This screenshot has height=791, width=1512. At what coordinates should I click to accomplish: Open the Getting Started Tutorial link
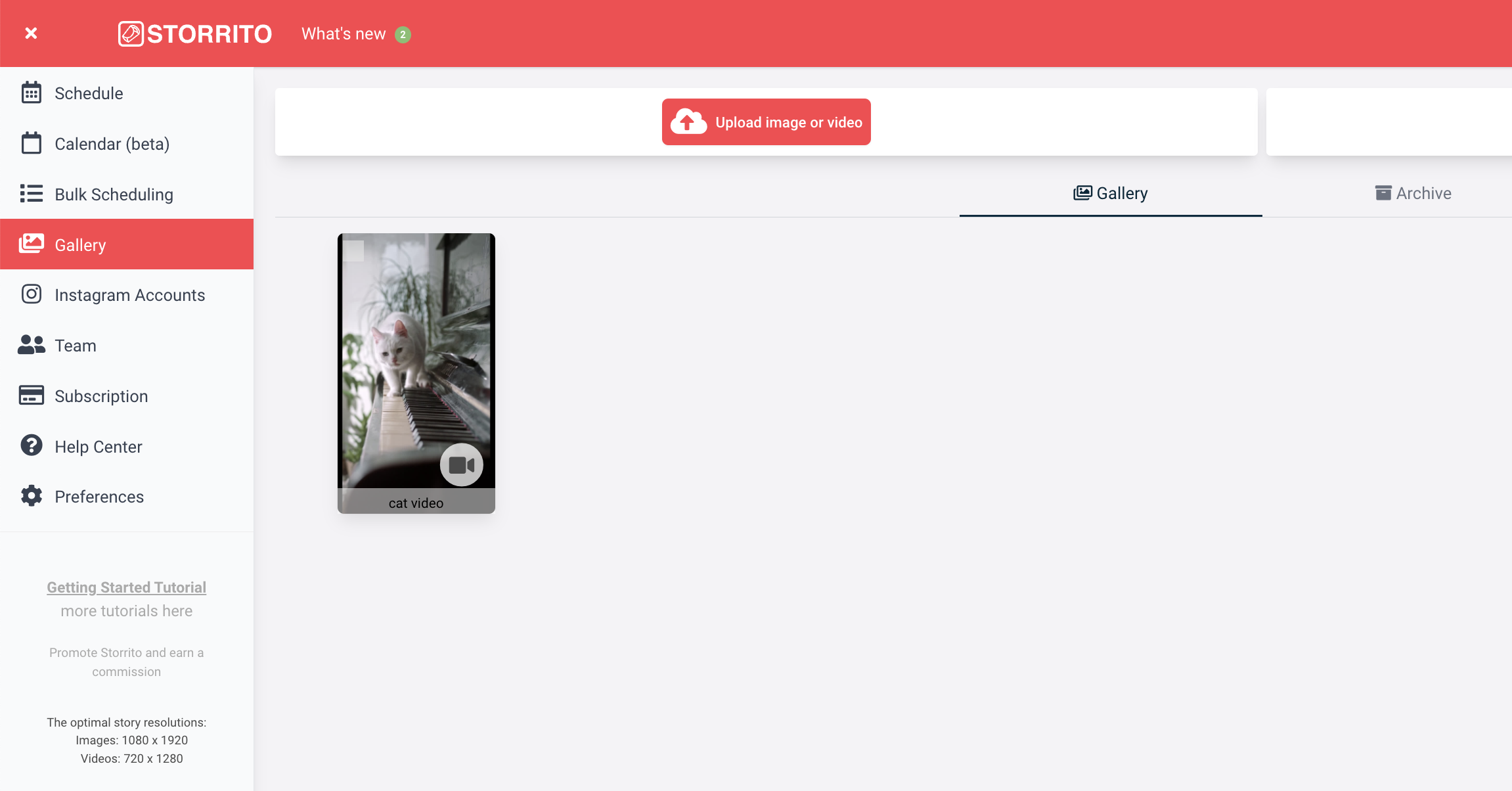[127, 587]
